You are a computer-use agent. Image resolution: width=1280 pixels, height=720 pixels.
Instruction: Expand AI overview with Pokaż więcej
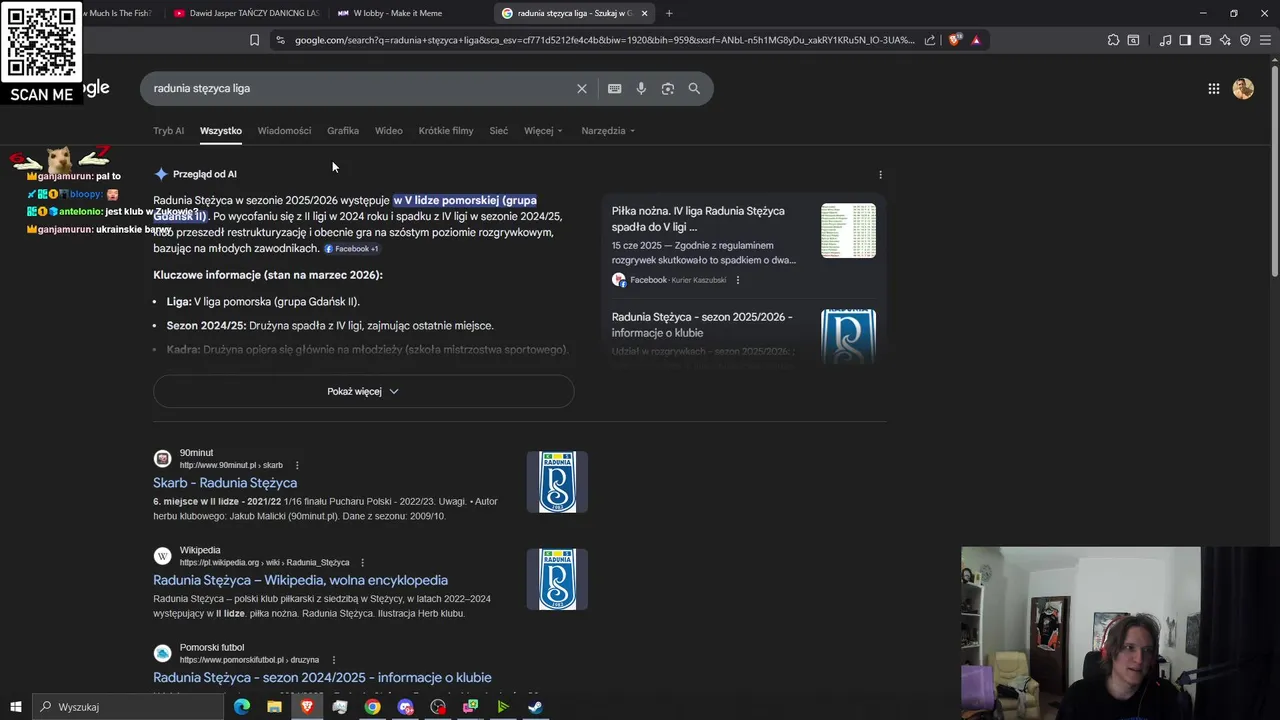363,391
